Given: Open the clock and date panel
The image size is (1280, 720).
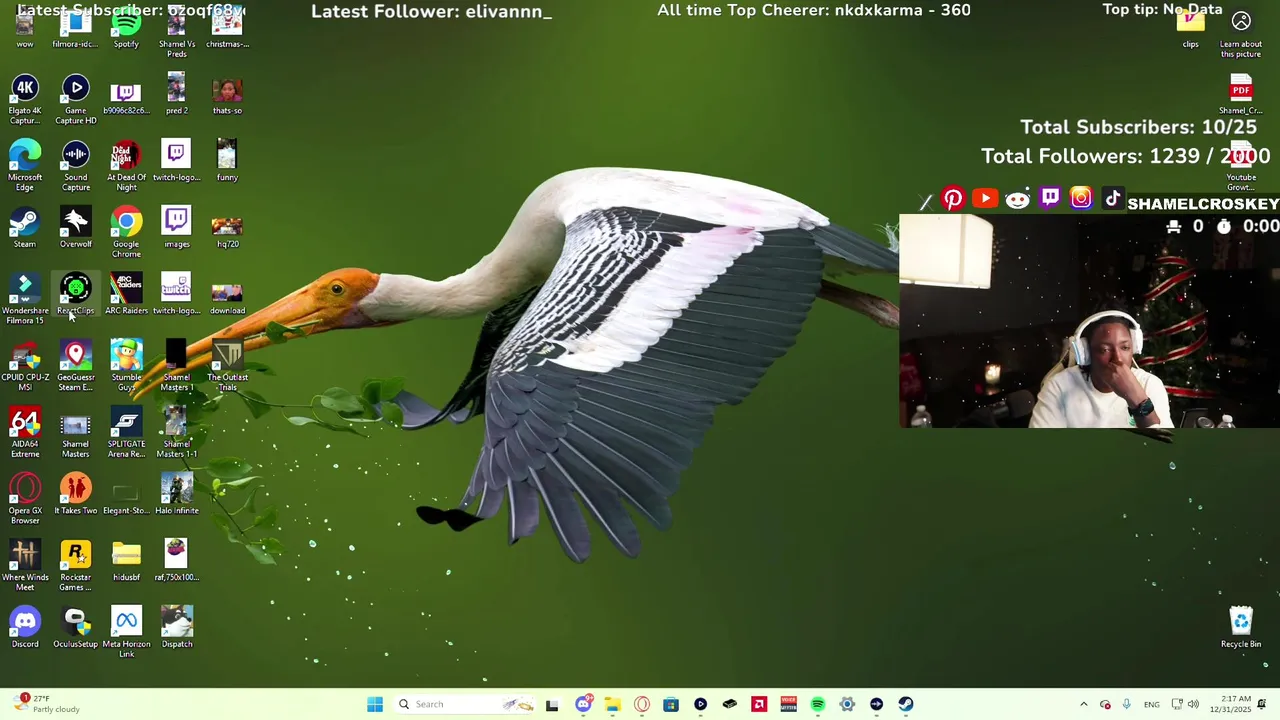Looking at the screenshot, I should [1230, 704].
